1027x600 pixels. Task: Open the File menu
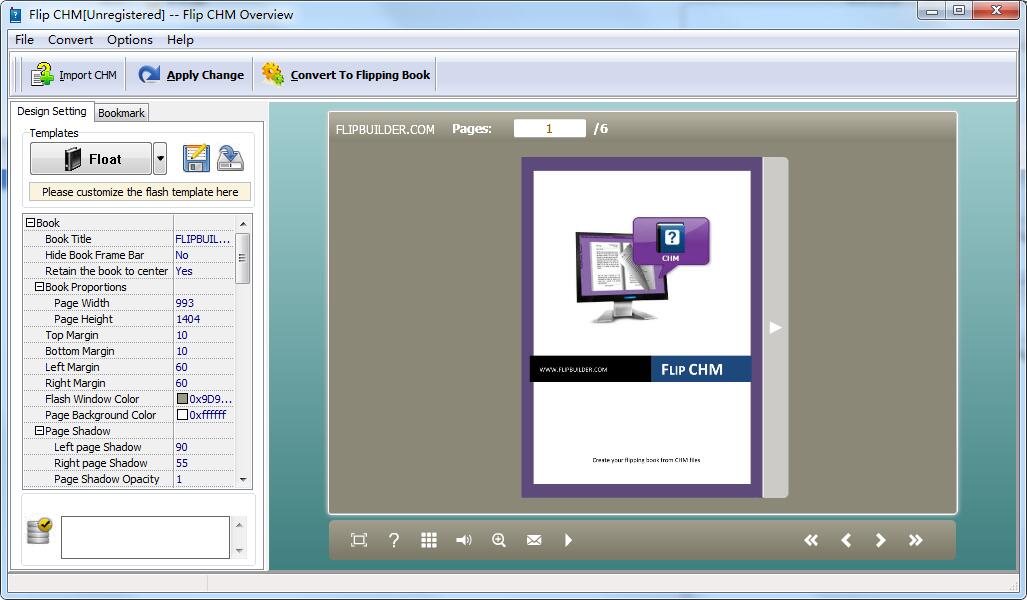pos(24,39)
